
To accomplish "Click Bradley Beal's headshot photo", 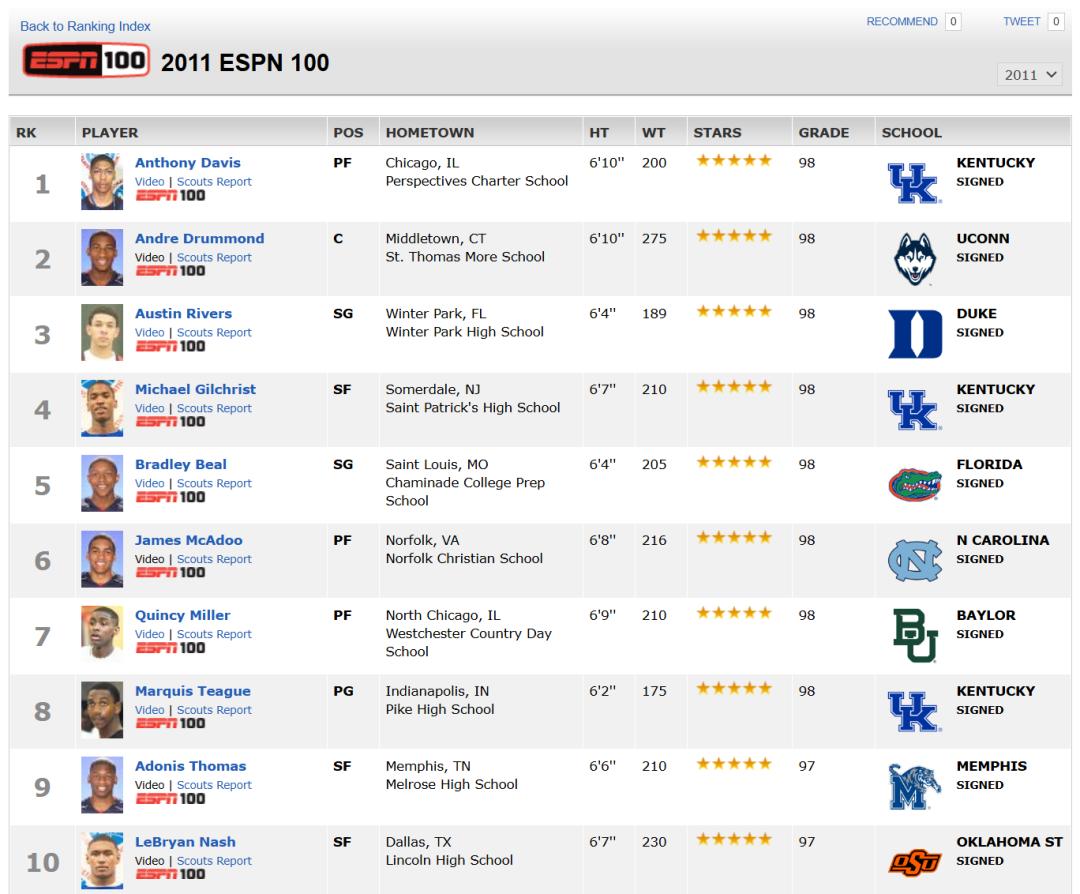I will tap(101, 483).
